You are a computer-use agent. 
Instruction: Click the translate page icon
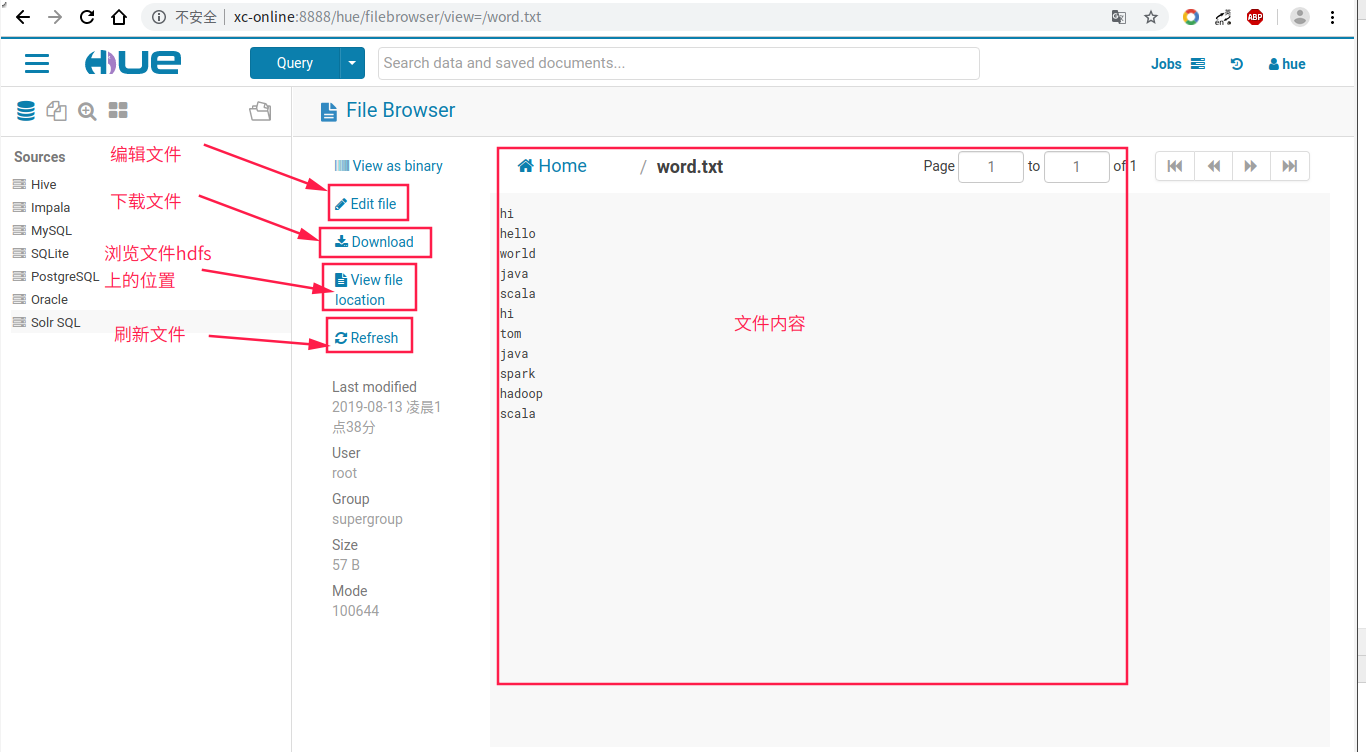point(1119,17)
